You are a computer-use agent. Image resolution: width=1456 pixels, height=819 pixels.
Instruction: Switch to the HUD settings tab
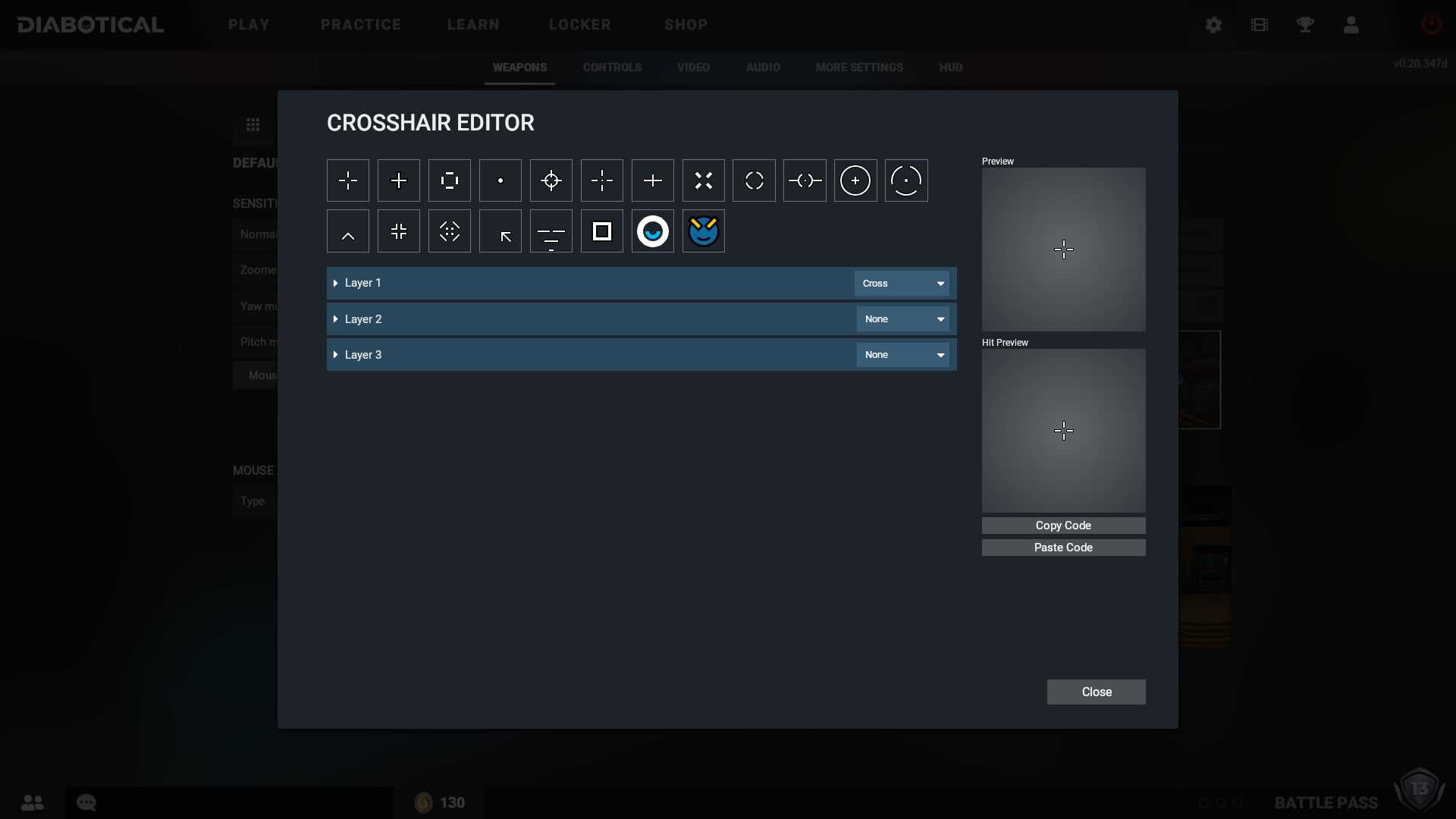point(950,67)
